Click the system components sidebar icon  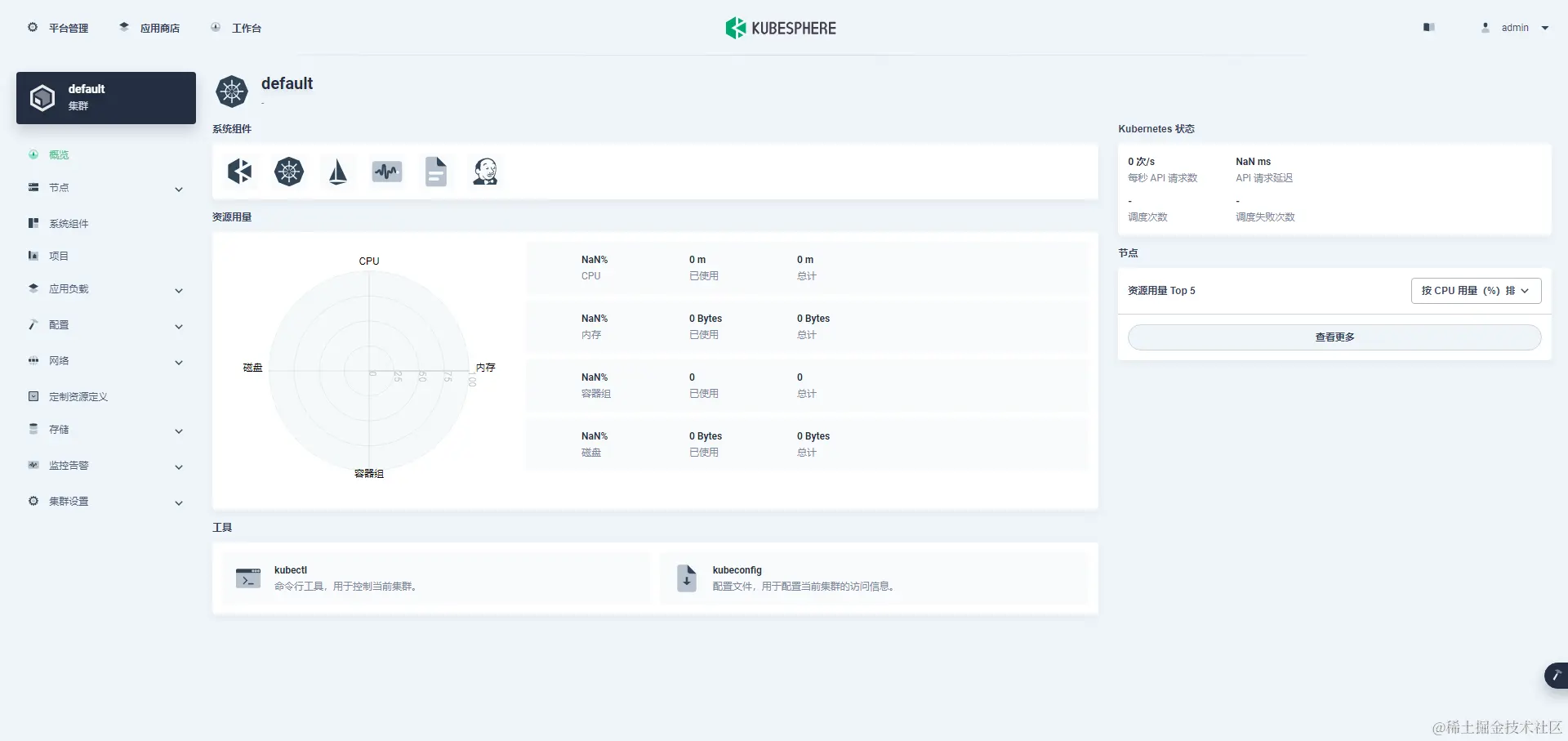tap(33, 223)
